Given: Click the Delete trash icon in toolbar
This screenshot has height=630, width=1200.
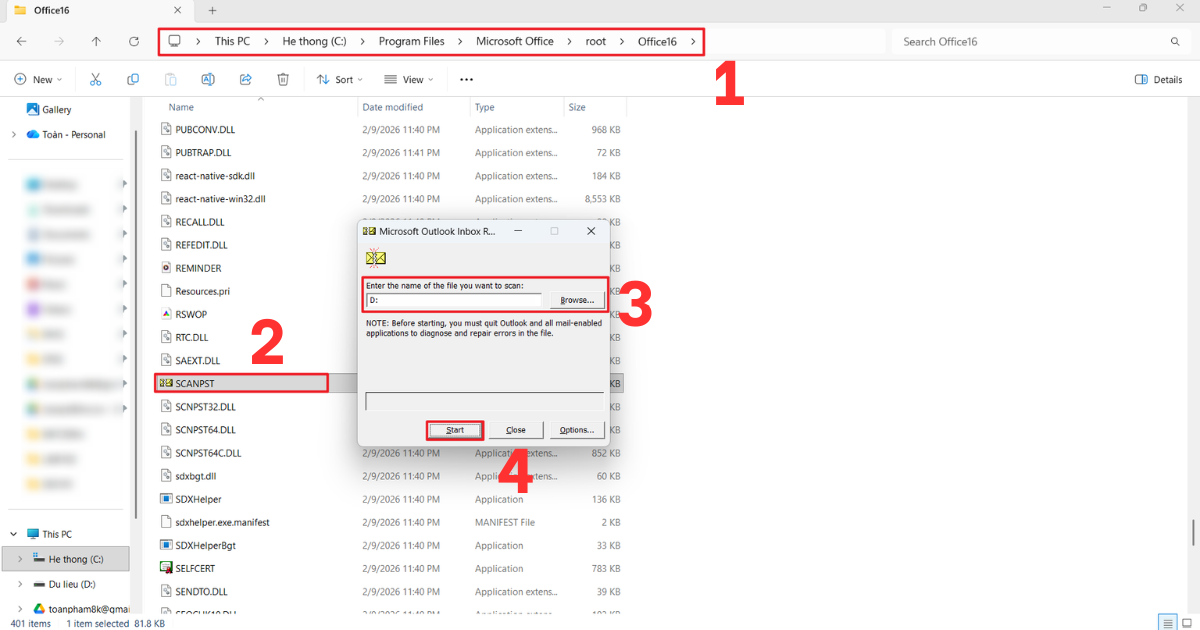Looking at the screenshot, I should 283,79.
